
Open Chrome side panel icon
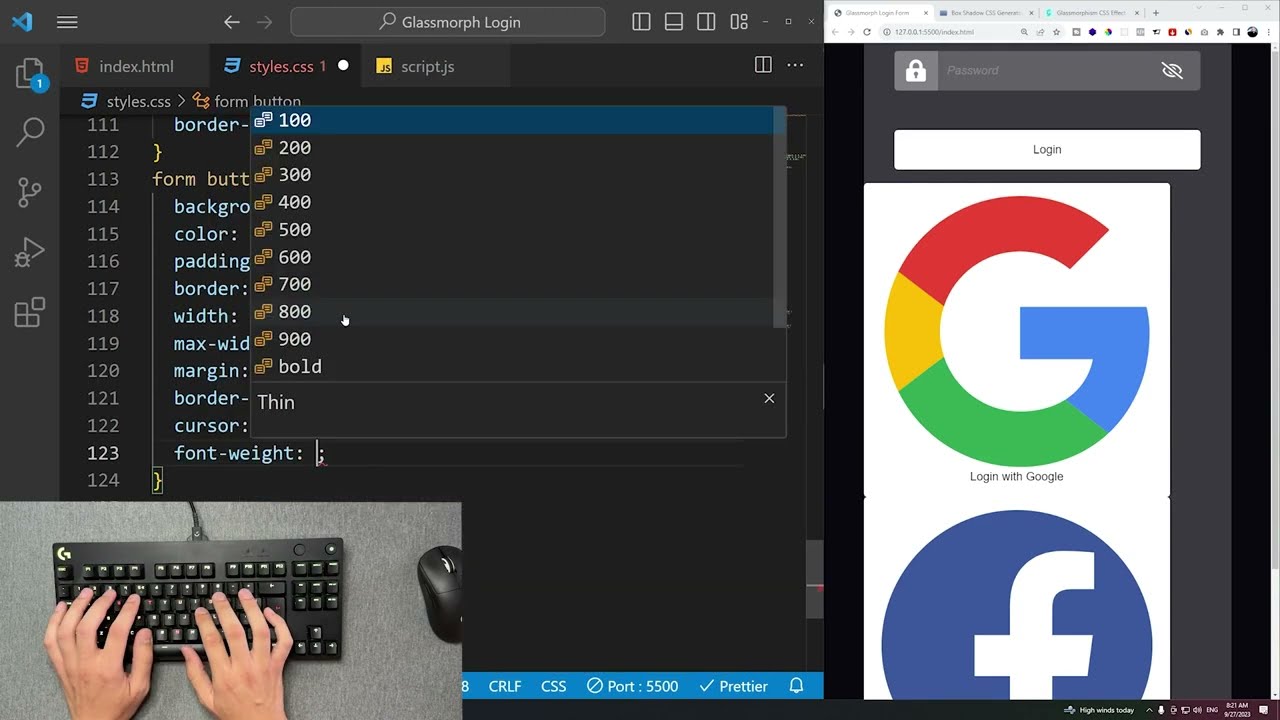point(1236,32)
